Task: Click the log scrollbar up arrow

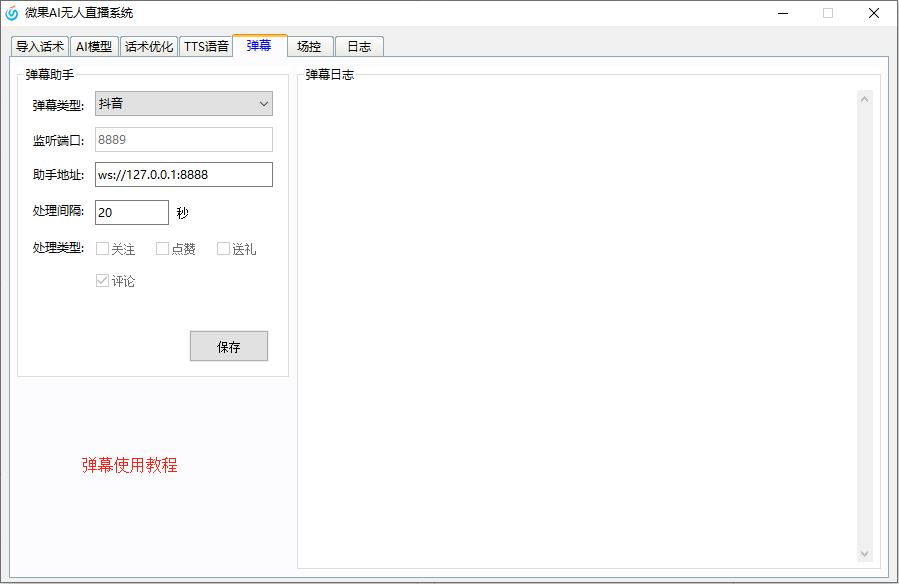Action: pyautogui.click(x=865, y=98)
